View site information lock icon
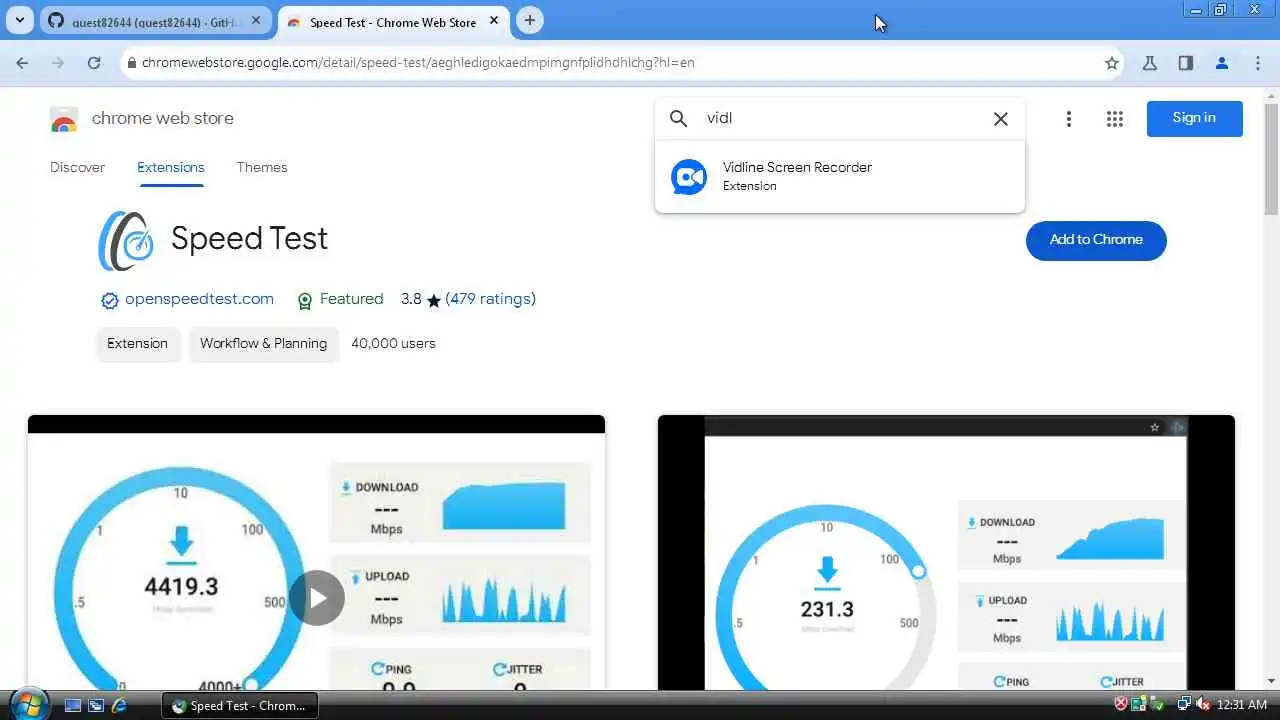 coord(131,63)
